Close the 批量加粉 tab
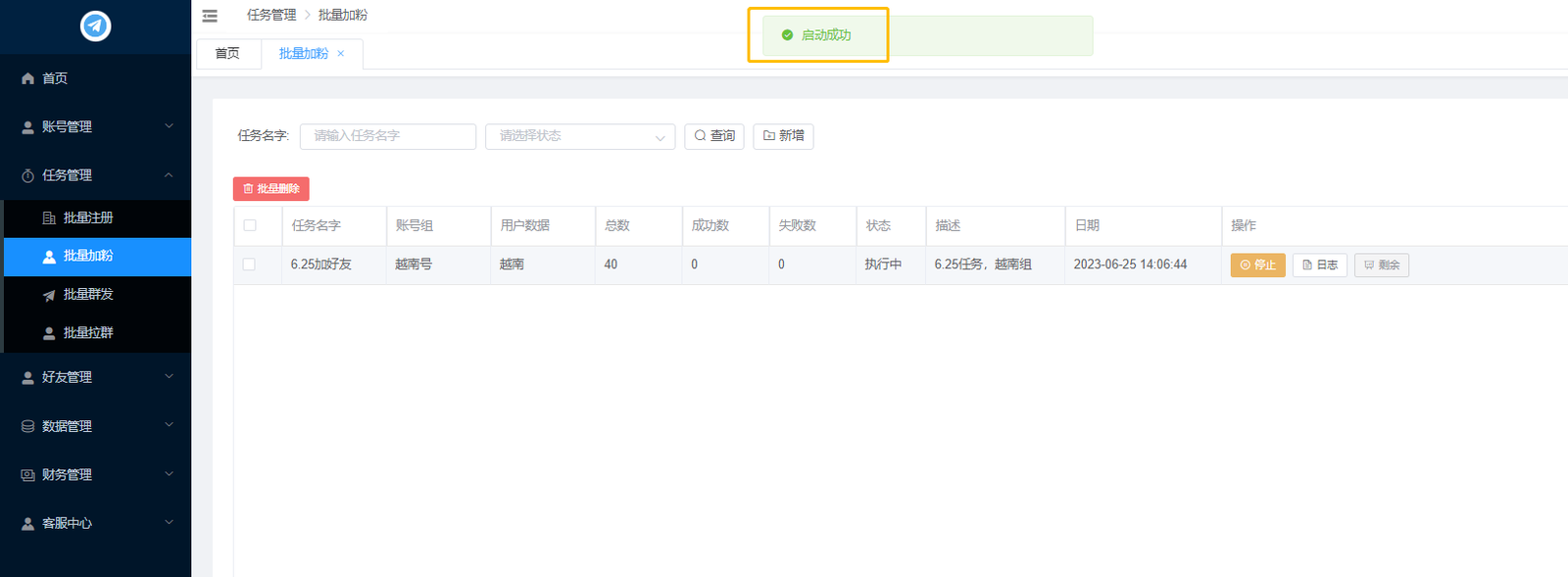Screen dimensions: 1568x577 (x=341, y=54)
